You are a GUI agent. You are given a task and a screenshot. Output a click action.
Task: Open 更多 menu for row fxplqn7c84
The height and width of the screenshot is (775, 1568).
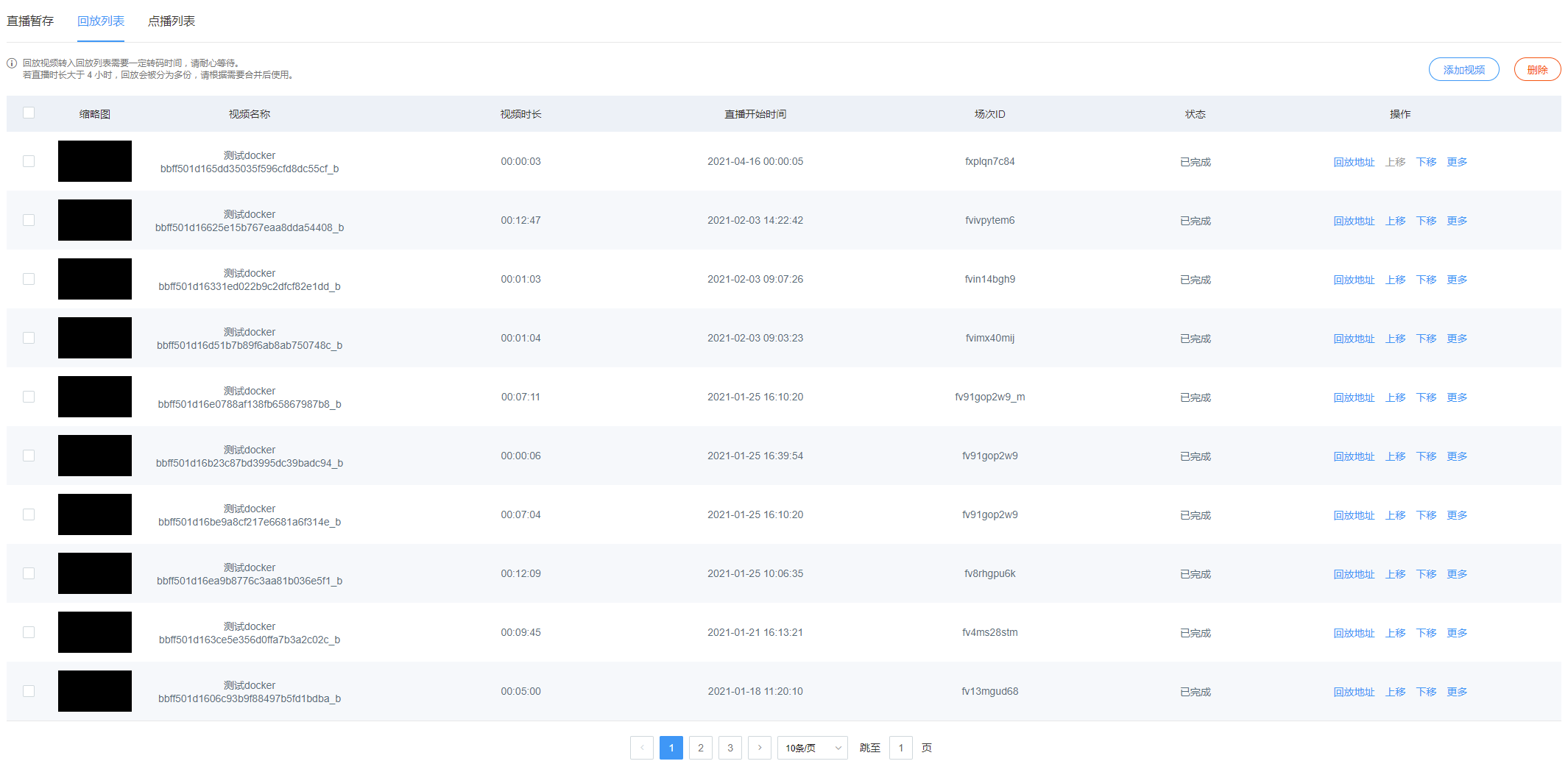(1457, 162)
